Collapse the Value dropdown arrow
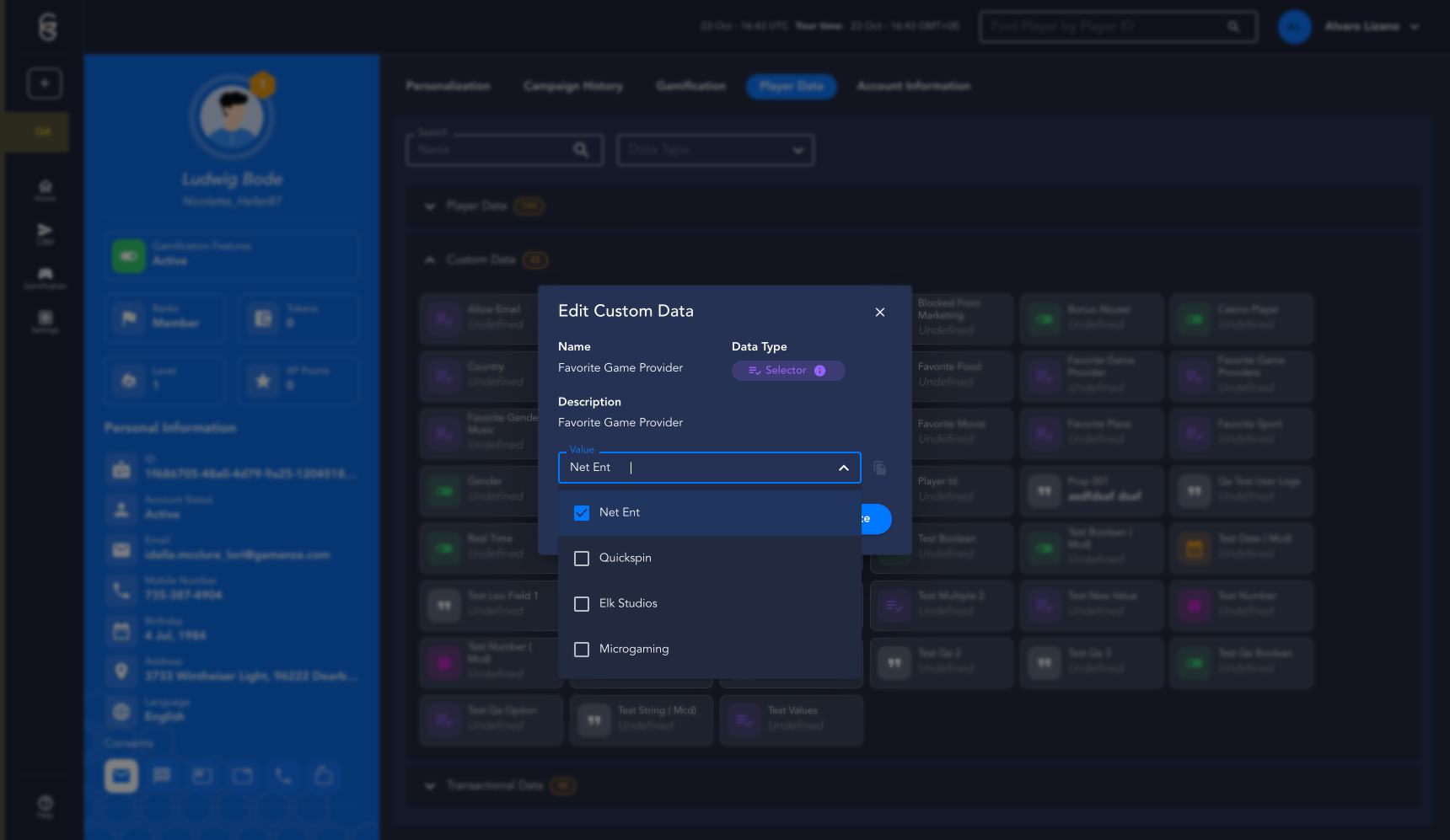 [x=843, y=468]
